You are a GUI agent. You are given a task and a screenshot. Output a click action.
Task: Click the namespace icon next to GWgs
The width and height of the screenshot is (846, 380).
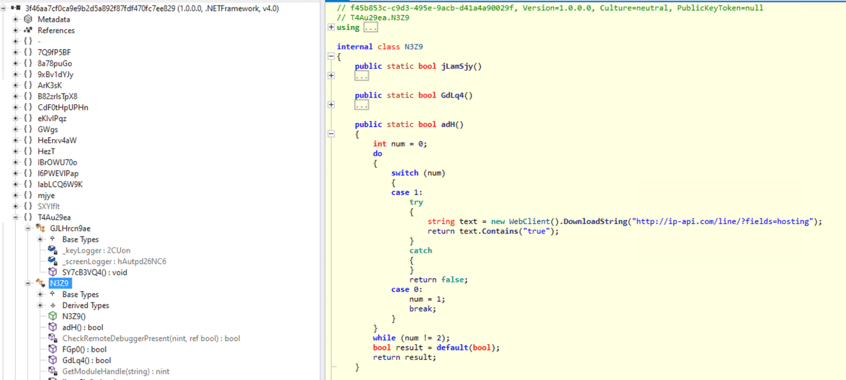pyautogui.click(x=28, y=130)
